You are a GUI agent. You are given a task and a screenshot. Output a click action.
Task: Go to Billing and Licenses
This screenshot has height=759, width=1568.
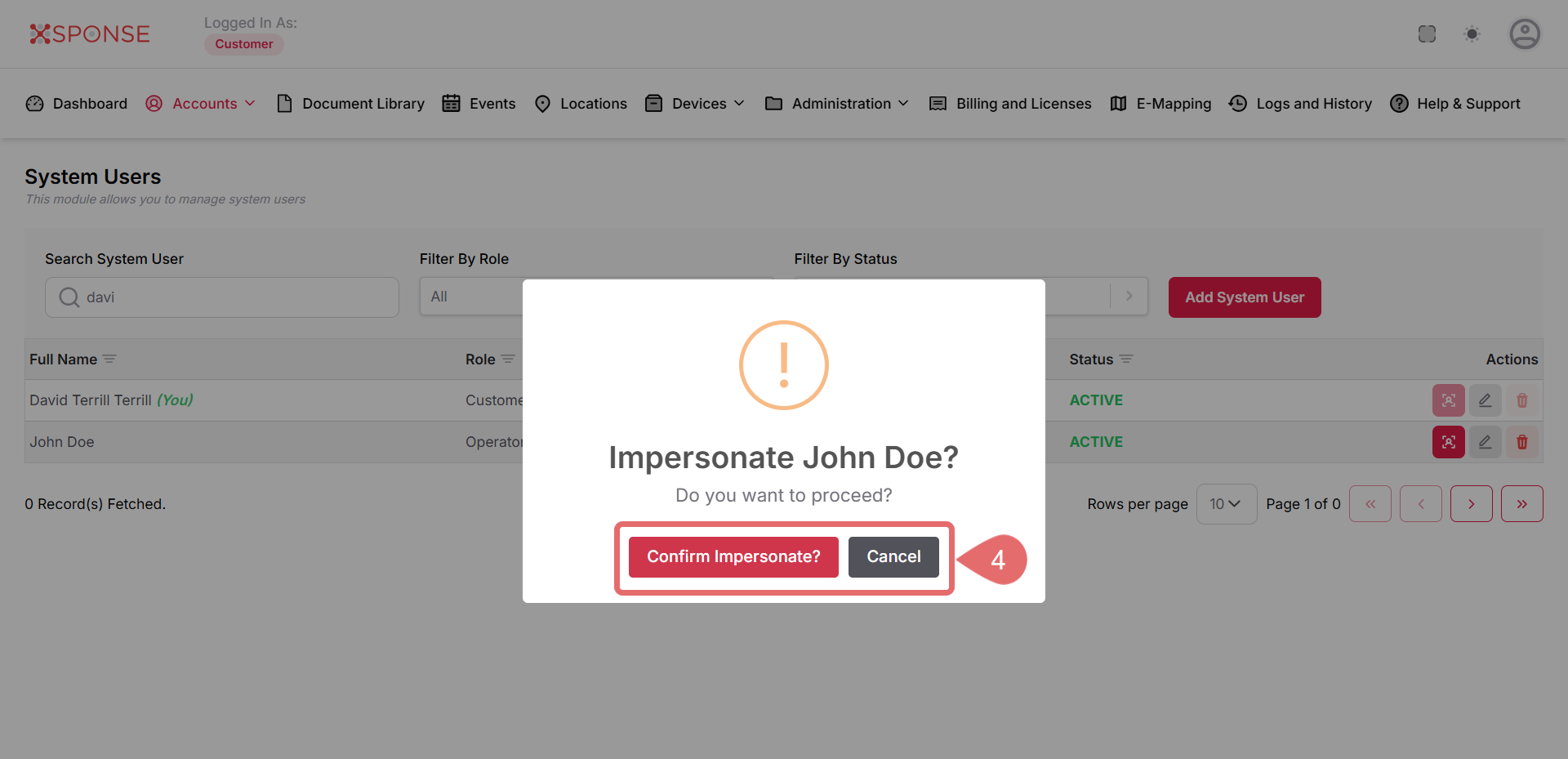point(1011,104)
